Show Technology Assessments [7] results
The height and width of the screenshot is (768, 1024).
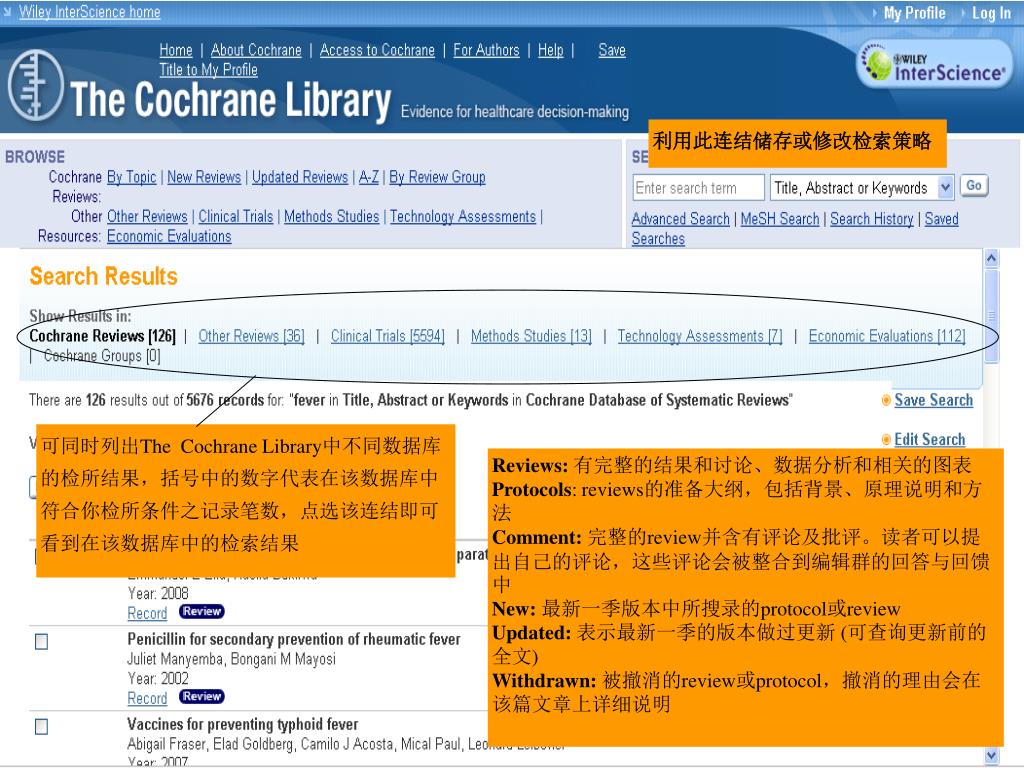point(699,336)
